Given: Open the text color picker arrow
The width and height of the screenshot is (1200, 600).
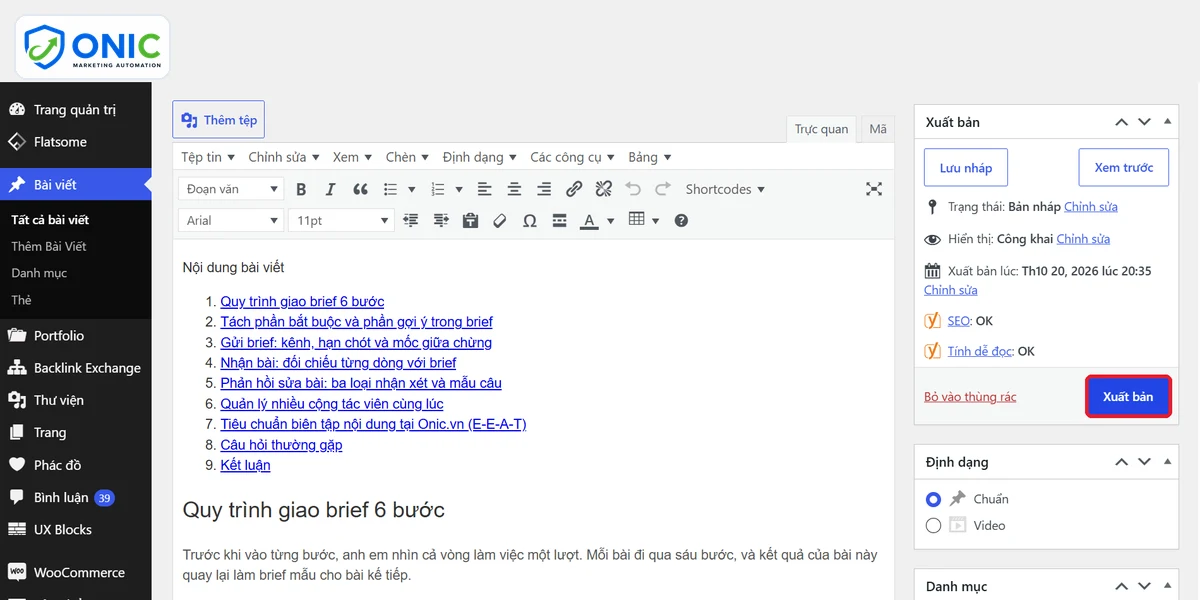Looking at the screenshot, I should pyautogui.click(x=610, y=220).
